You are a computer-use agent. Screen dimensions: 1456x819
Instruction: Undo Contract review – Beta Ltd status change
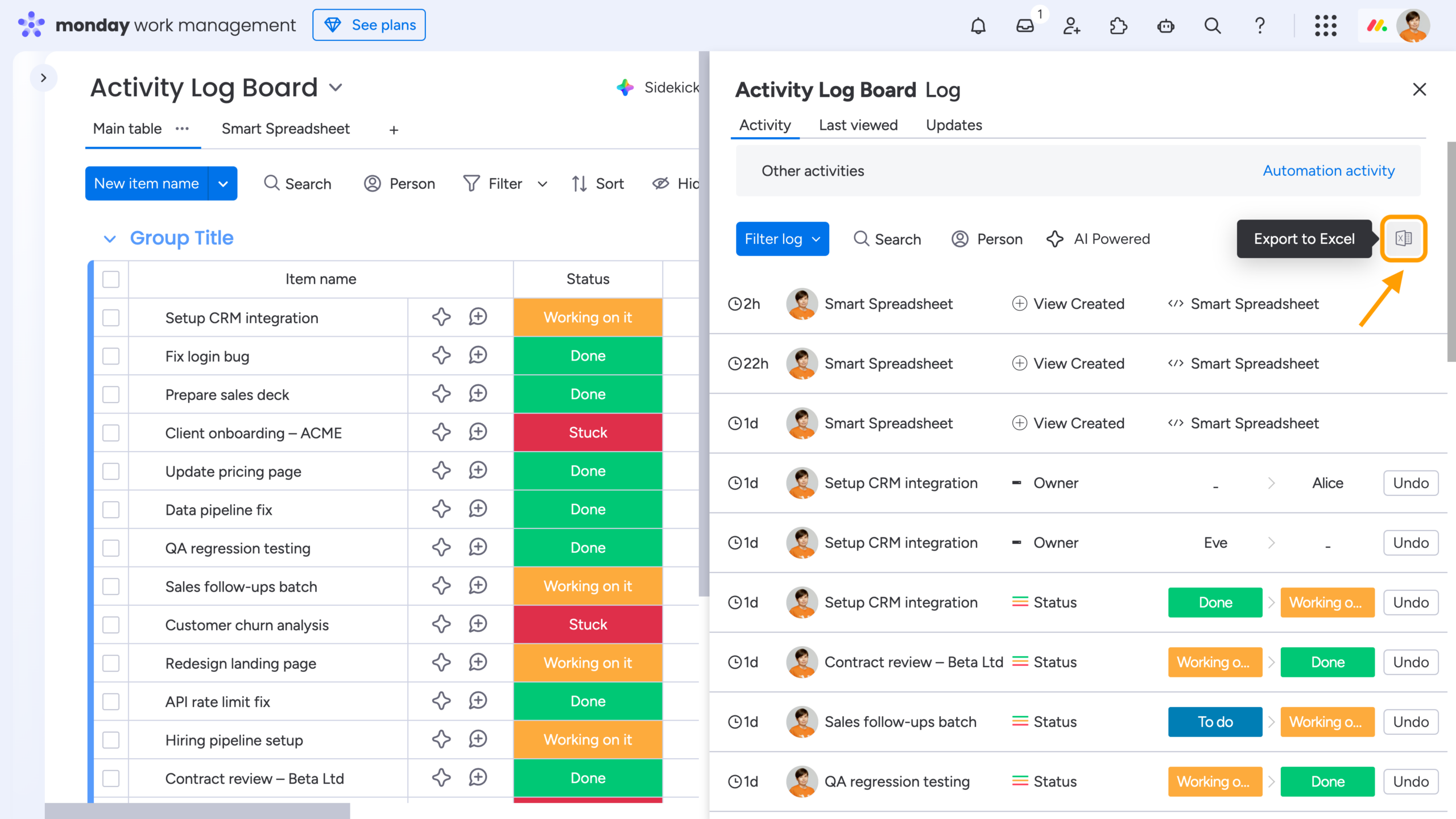pyautogui.click(x=1410, y=662)
